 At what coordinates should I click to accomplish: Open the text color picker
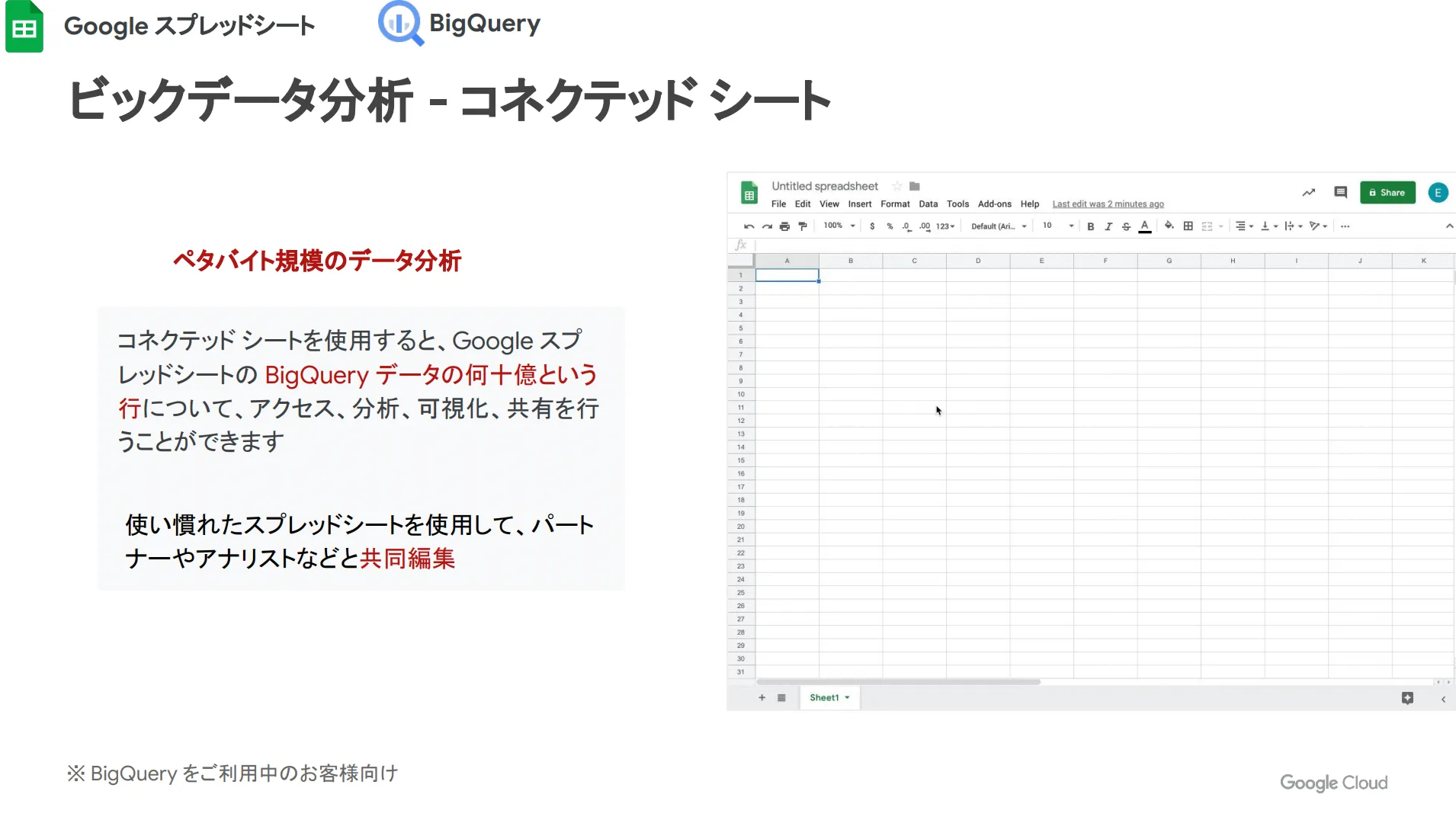(x=1144, y=226)
